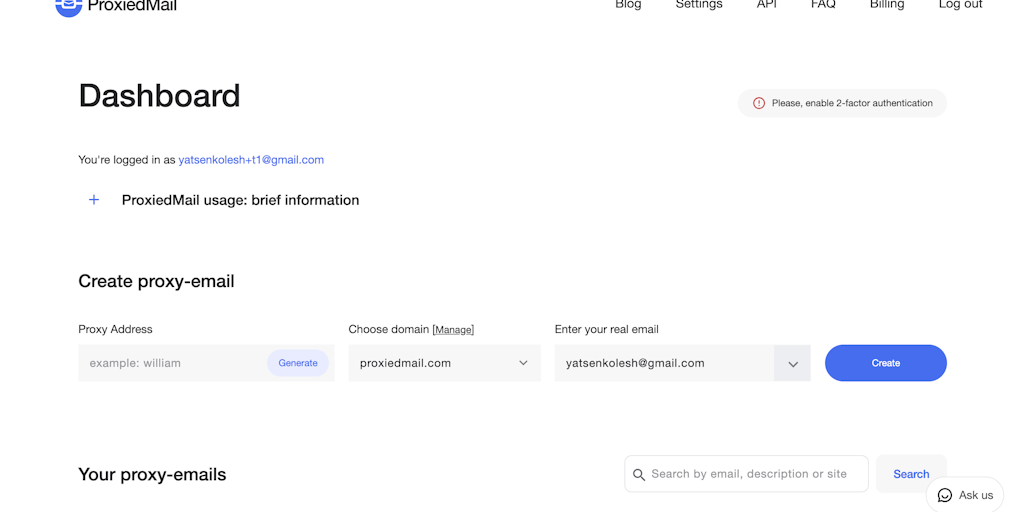Click the 2-factor authentication warning icon

(x=759, y=103)
